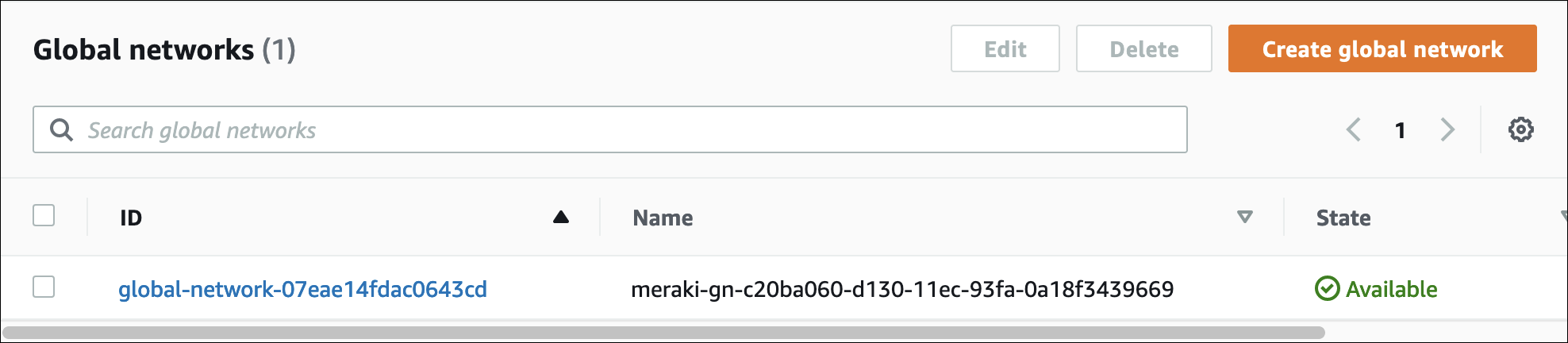The height and width of the screenshot is (343, 1568).
Task: Click page number 1 in pagination
Action: pos(1401,130)
